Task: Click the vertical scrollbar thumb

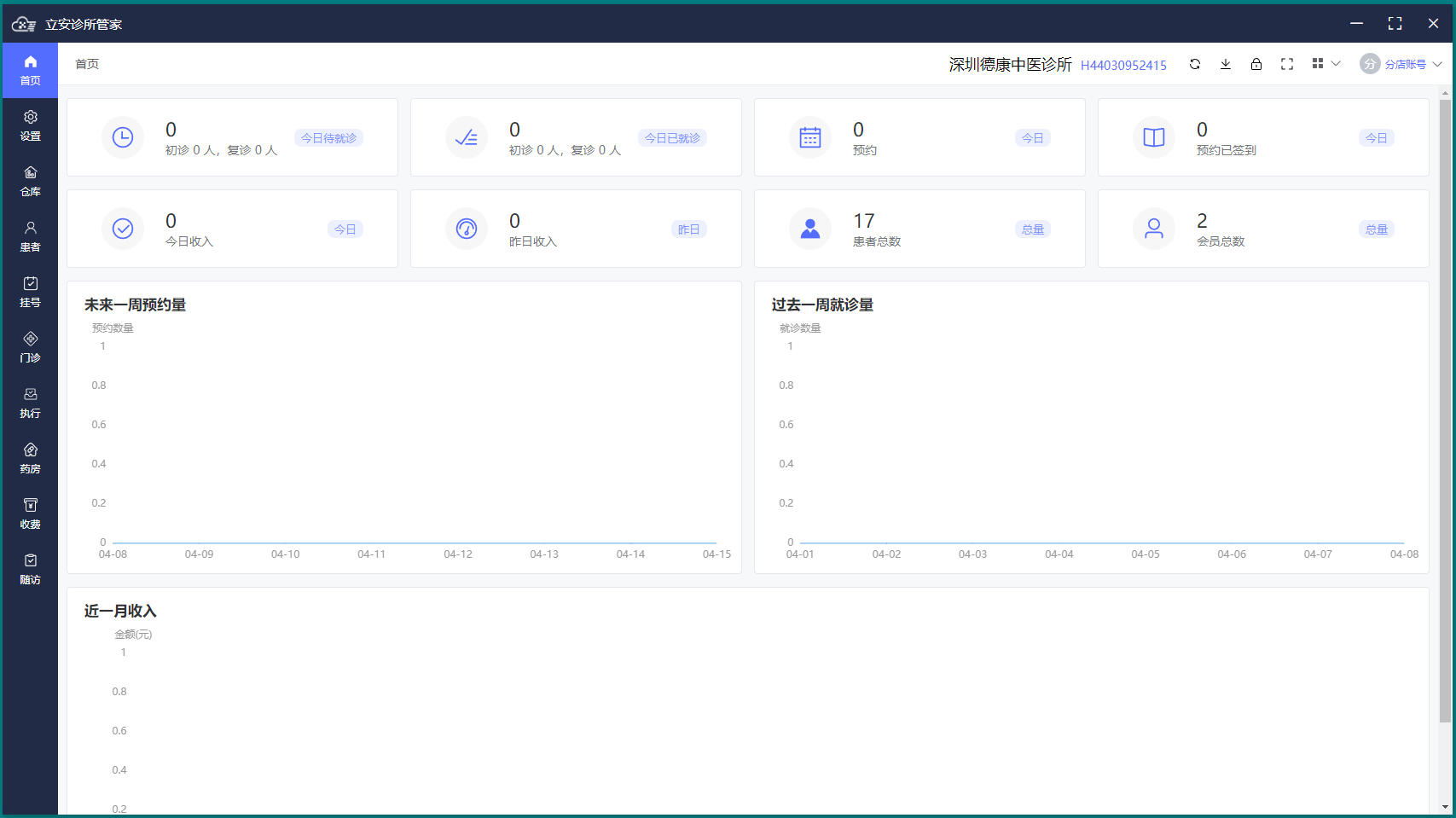Action: pos(1445,411)
